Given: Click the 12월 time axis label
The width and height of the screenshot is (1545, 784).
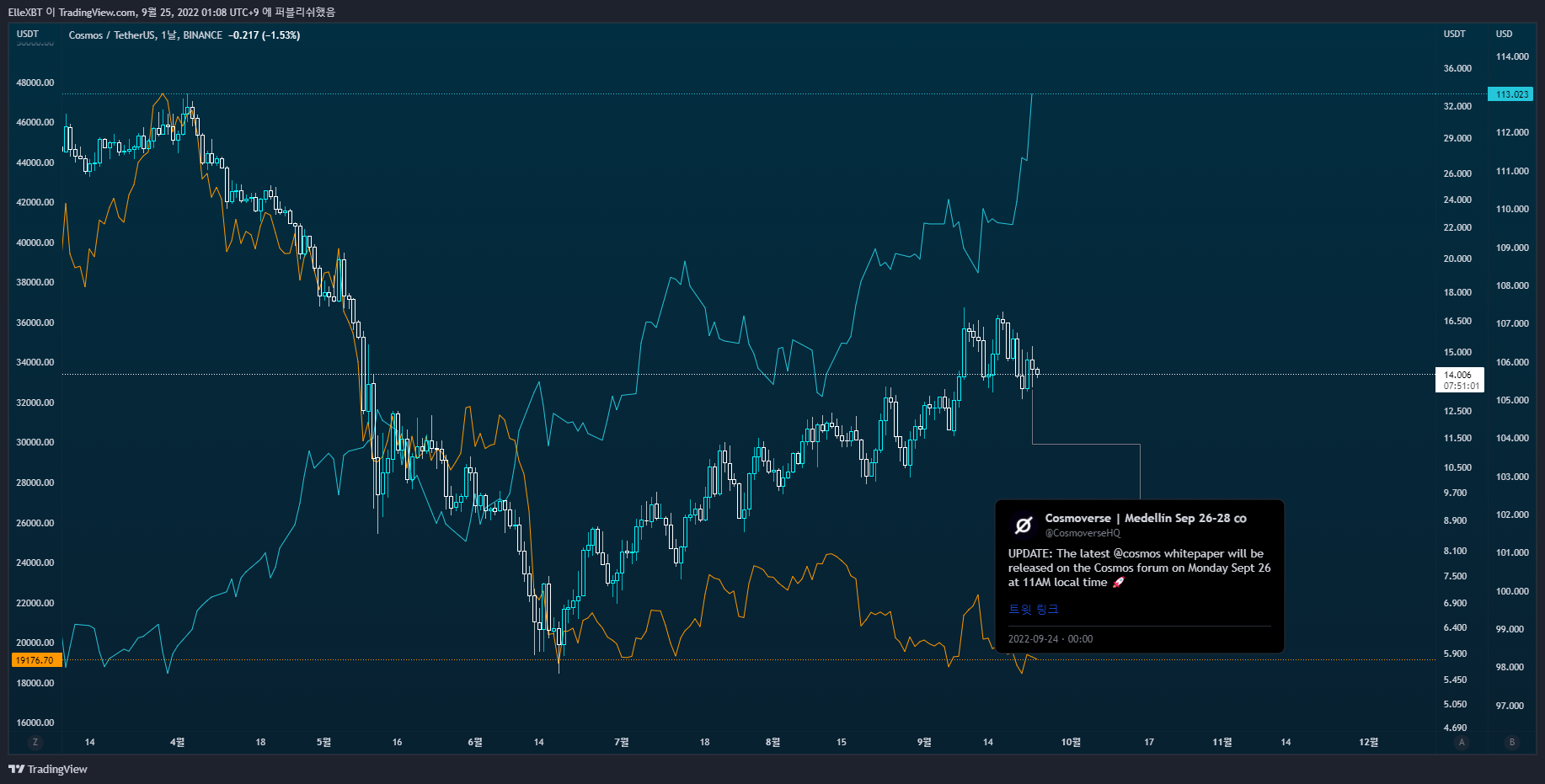Looking at the screenshot, I should pos(1368,742).
